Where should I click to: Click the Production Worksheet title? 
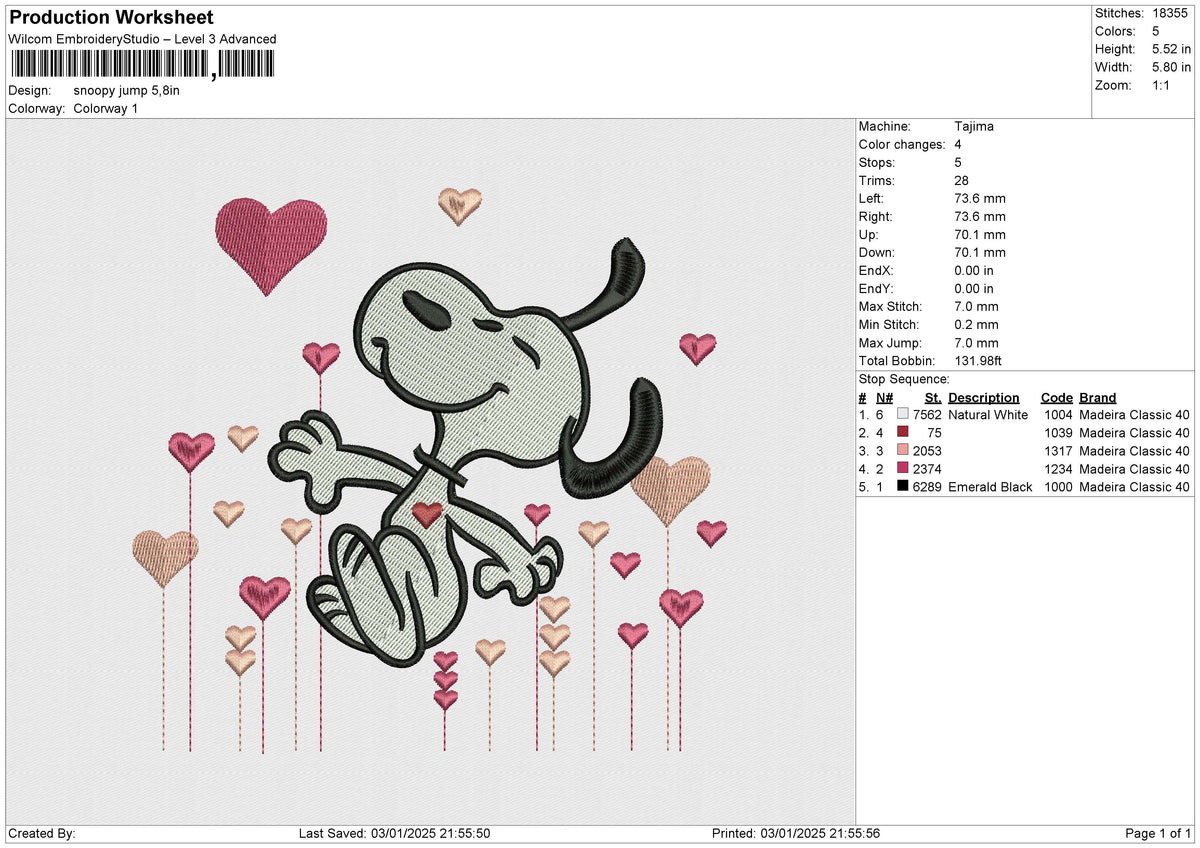(x=110, y=17)
